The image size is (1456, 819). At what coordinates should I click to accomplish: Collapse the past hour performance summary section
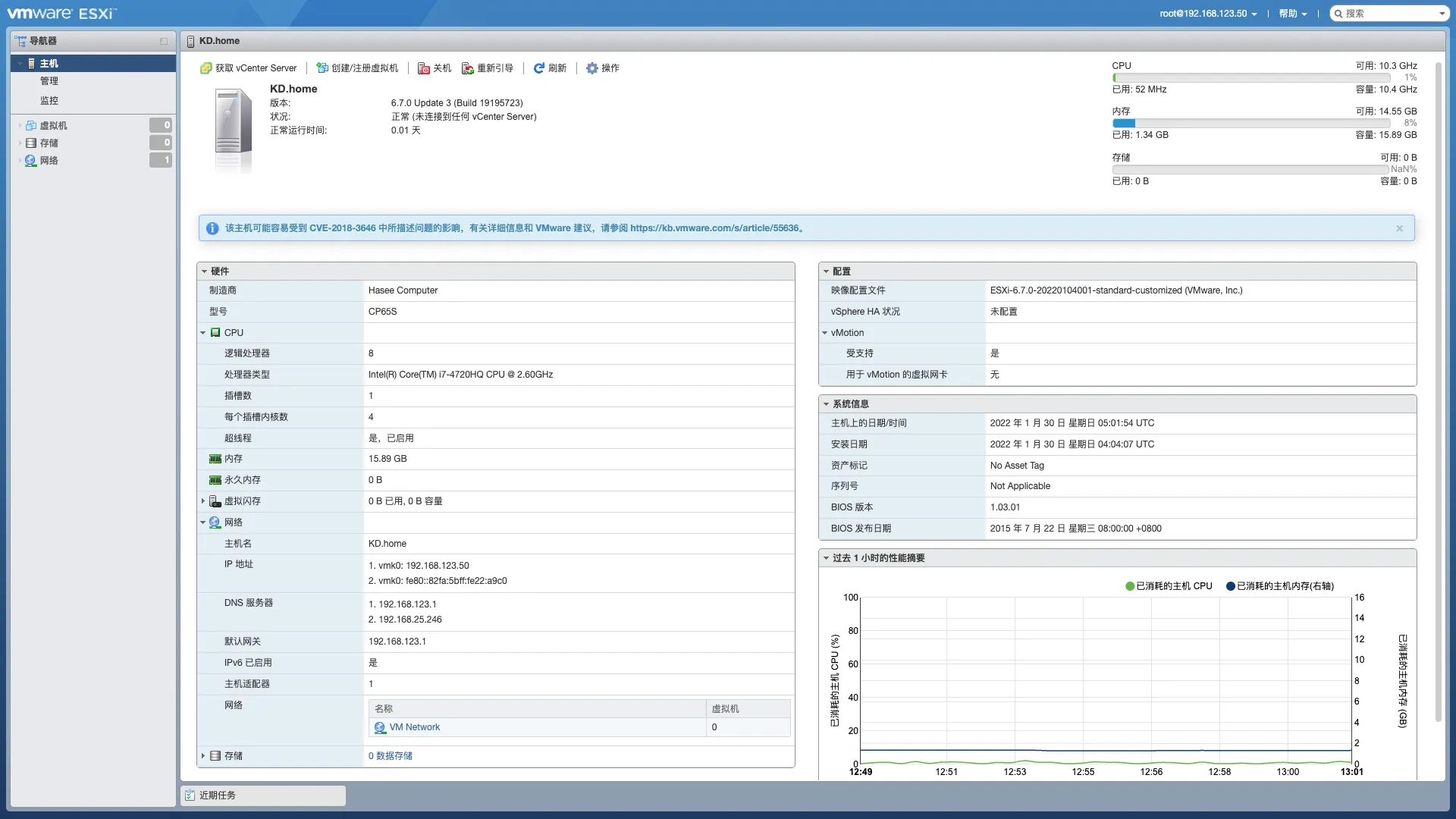pos(826,558)
